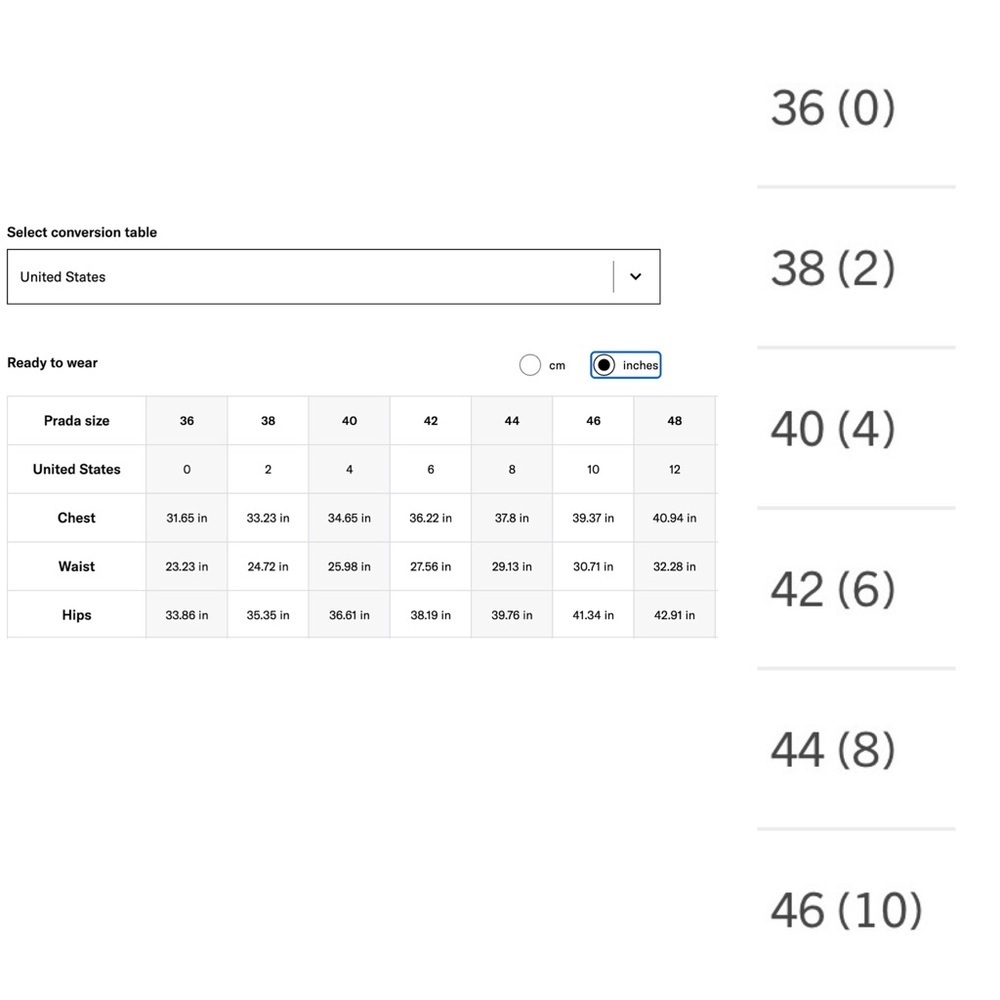Click the United States combo box field
Screen dimensions: 1000x1000
coord(334,277)
